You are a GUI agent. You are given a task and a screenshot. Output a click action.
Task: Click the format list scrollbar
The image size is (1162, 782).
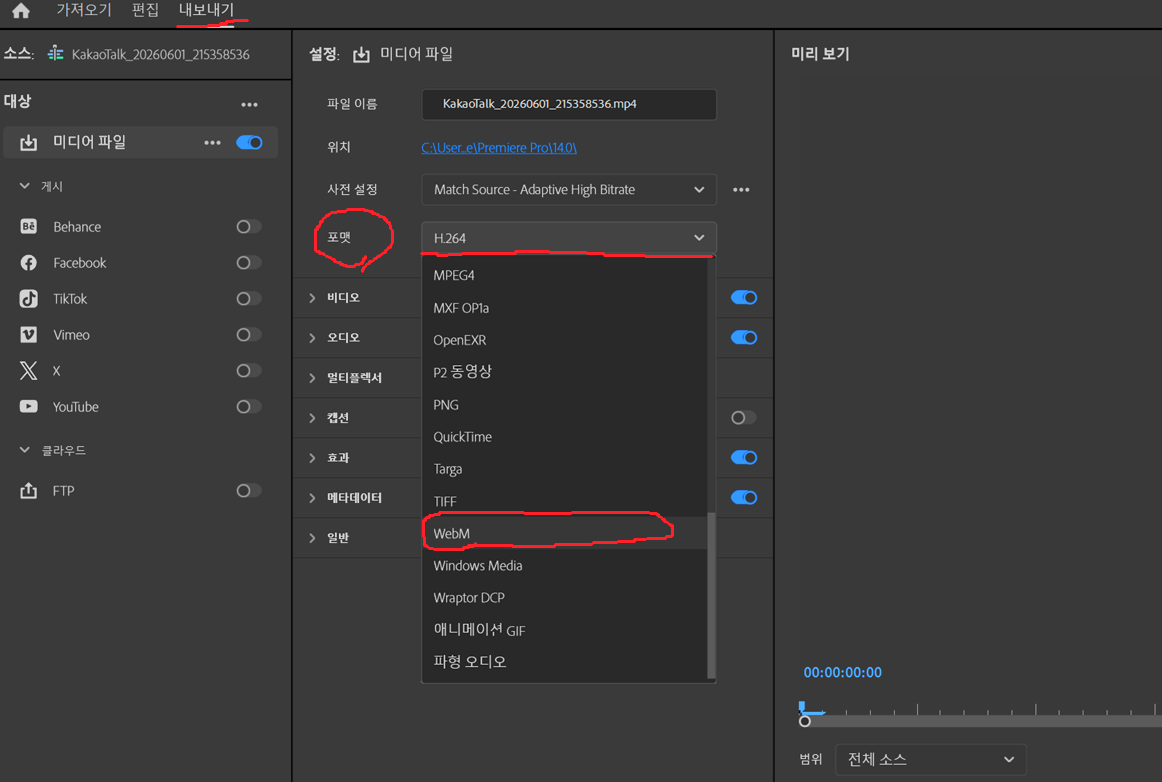click(711, 595)
